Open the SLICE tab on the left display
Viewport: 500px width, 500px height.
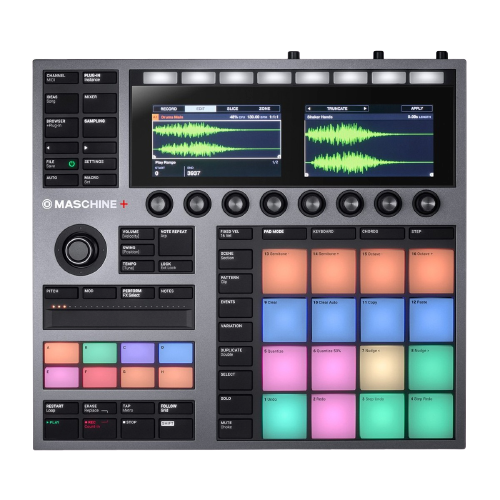point(232,109)
